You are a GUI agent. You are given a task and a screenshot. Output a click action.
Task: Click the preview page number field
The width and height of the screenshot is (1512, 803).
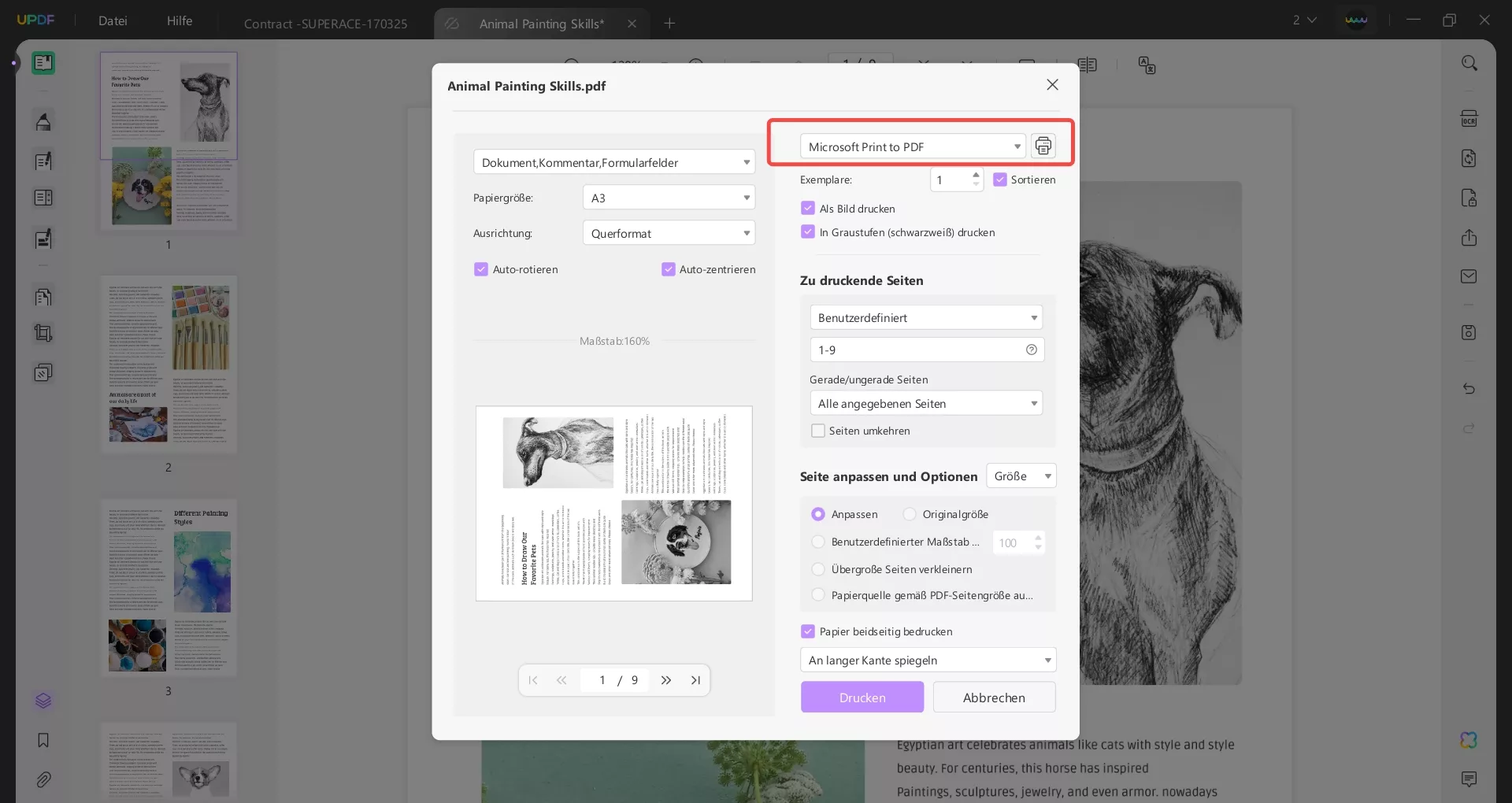pyautogui.click(x=602, y=680)
